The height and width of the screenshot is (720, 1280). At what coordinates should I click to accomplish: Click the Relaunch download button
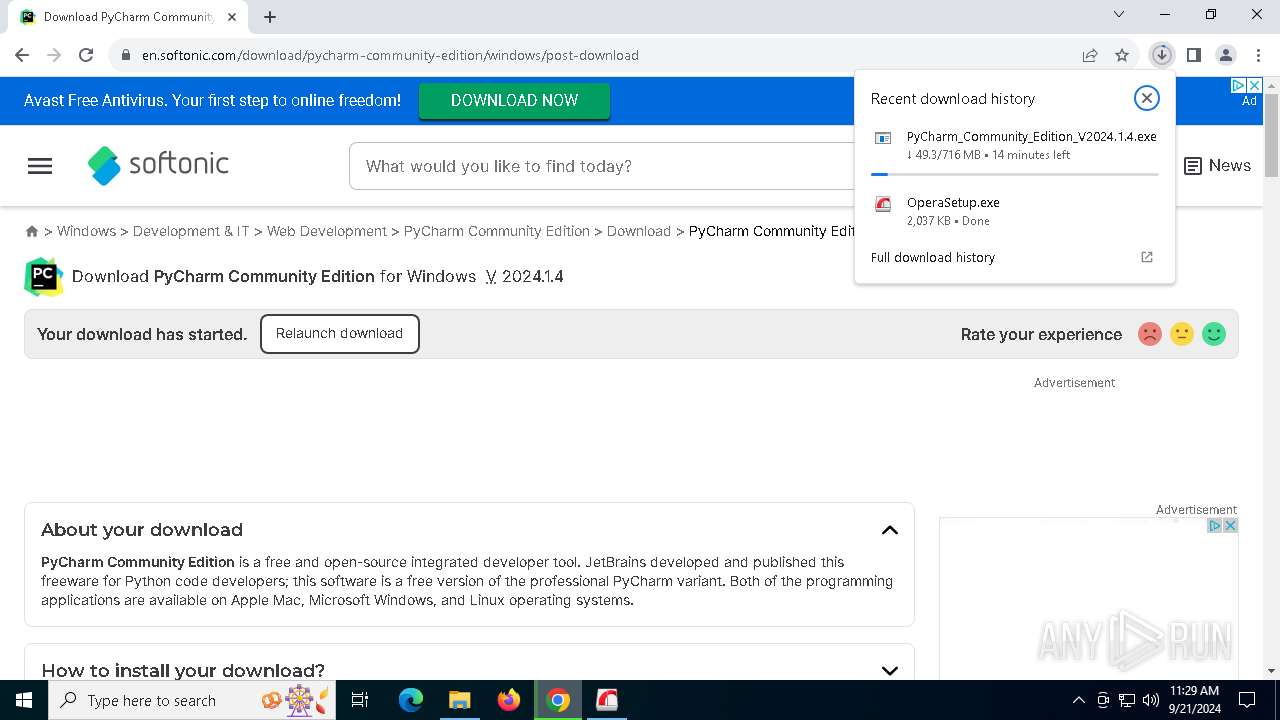[x=340, y=334]
